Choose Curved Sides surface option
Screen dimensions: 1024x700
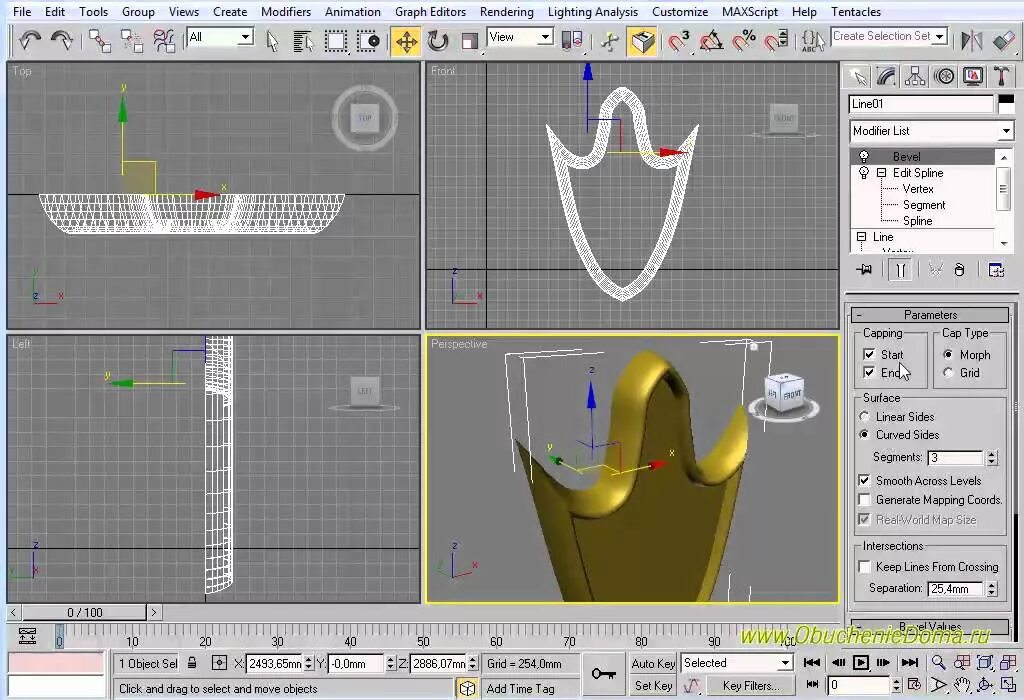coord(865,434)
